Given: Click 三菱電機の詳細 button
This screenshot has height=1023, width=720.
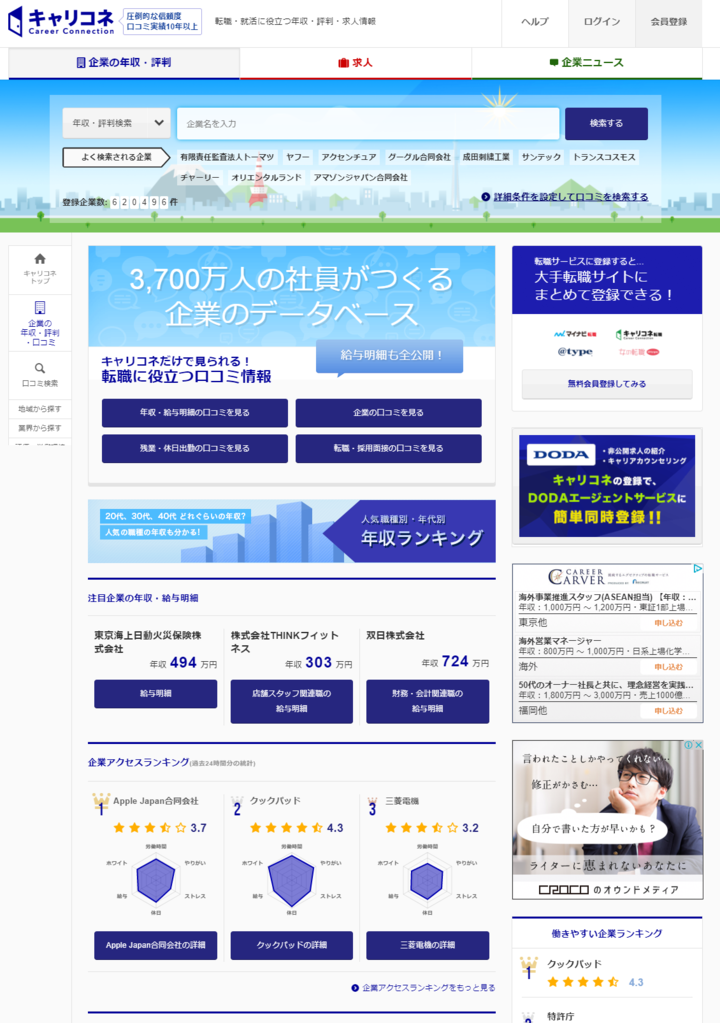Looking at the screenshot, I should tap(427, 945).
